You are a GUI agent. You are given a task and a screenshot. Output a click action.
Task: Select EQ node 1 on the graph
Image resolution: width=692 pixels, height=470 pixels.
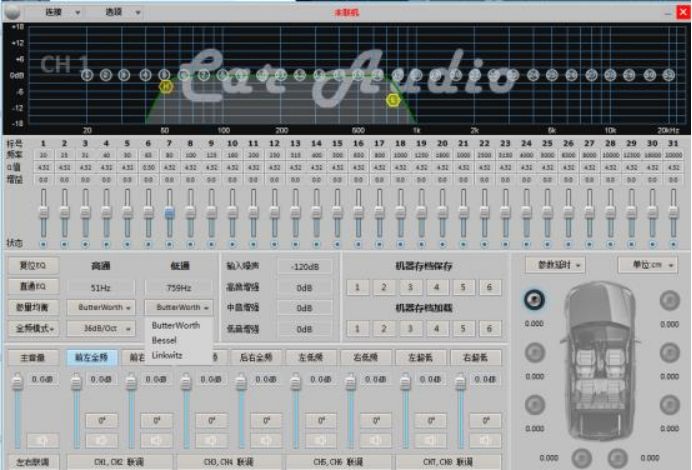pos(87,75)
